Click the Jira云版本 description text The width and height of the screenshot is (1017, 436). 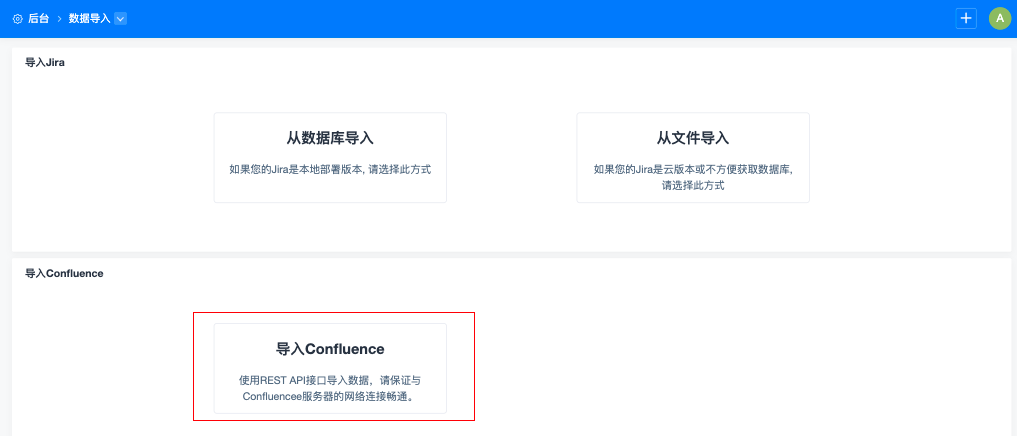tap(693, 177)
